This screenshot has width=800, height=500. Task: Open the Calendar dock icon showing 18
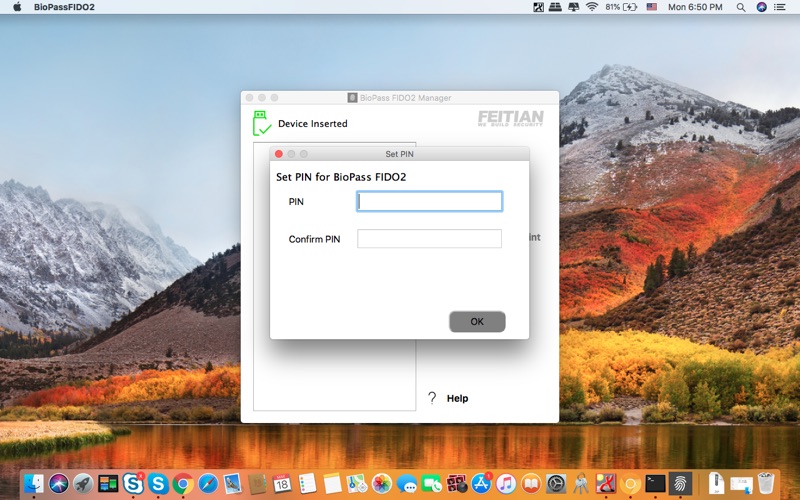pyautogui.click(x=282, y=483)
